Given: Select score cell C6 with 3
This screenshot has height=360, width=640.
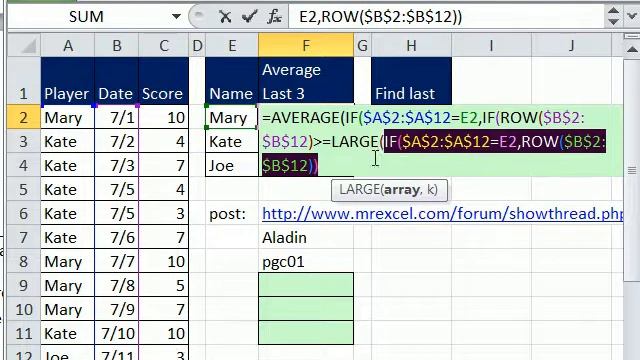Looking at the screenshot, I should [x=164, y=213].
